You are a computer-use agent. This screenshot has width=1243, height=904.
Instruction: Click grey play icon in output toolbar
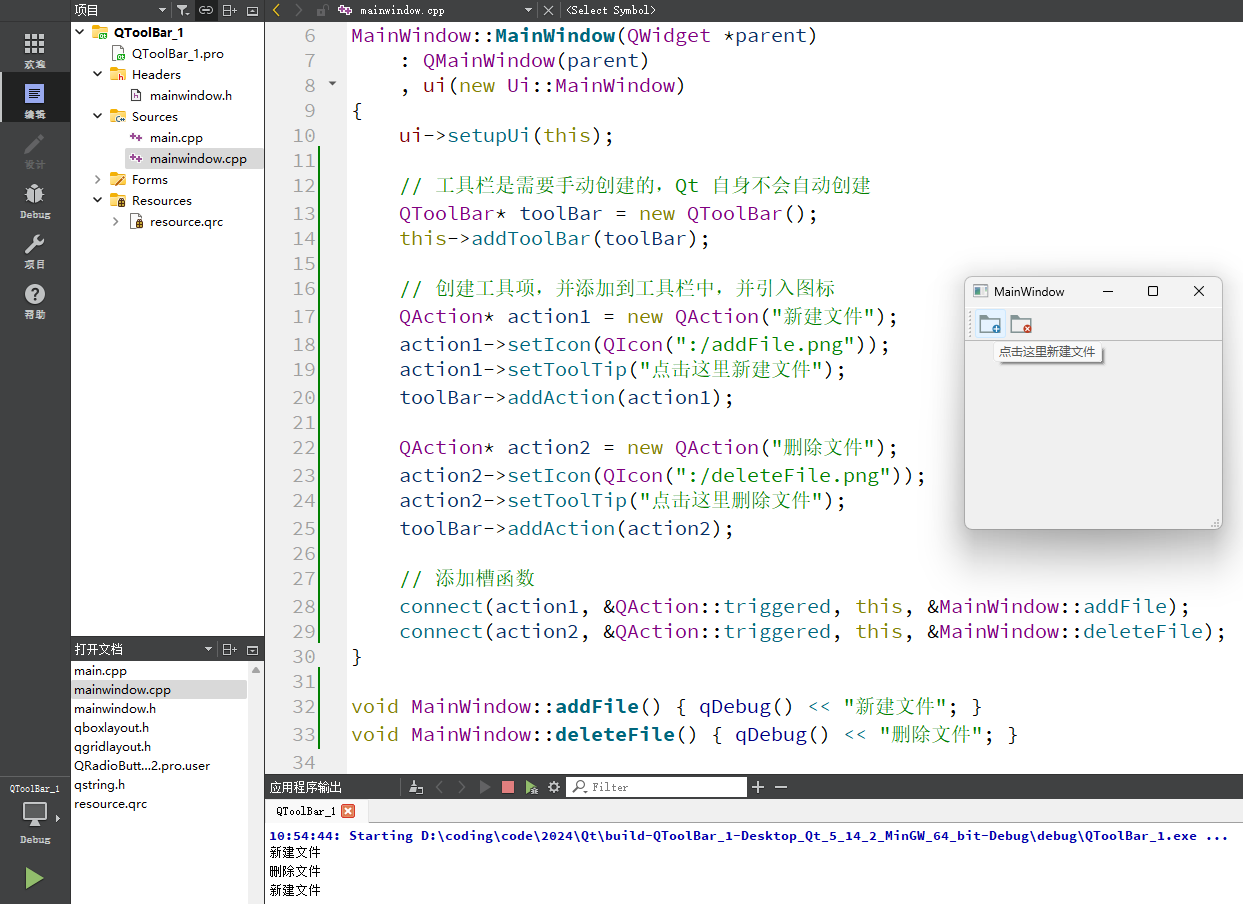[x=485, y=787]
